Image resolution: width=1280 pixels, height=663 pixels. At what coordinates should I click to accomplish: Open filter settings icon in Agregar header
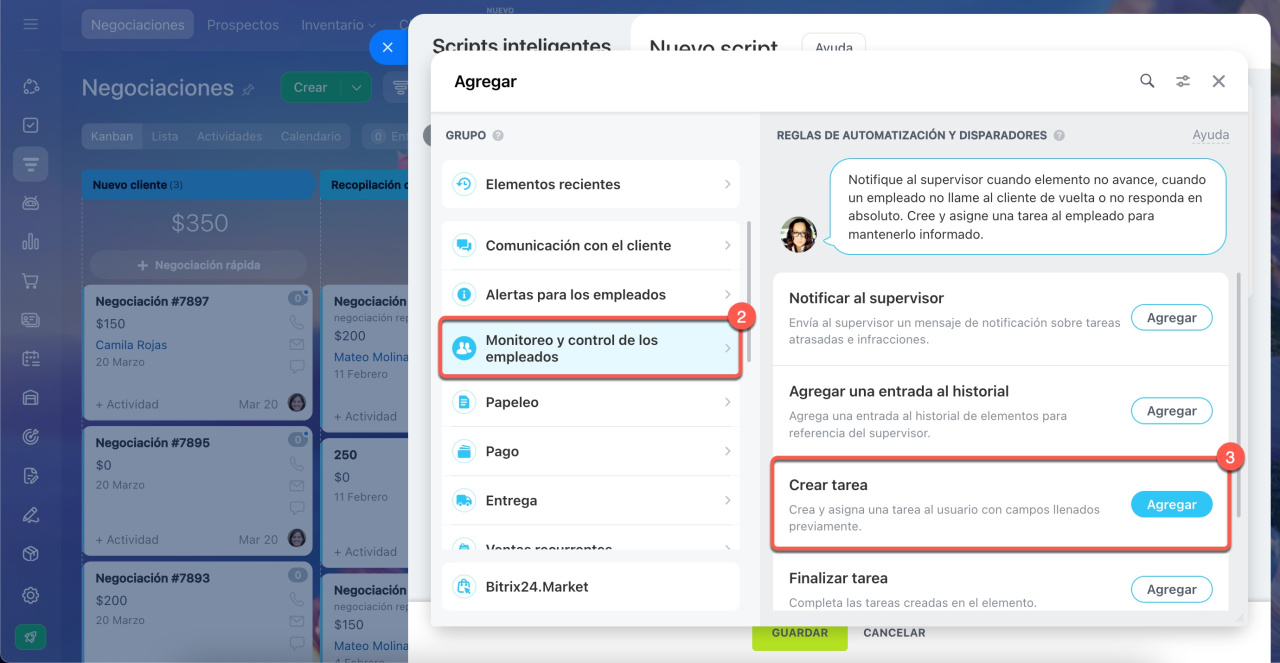coord(1183,81)
